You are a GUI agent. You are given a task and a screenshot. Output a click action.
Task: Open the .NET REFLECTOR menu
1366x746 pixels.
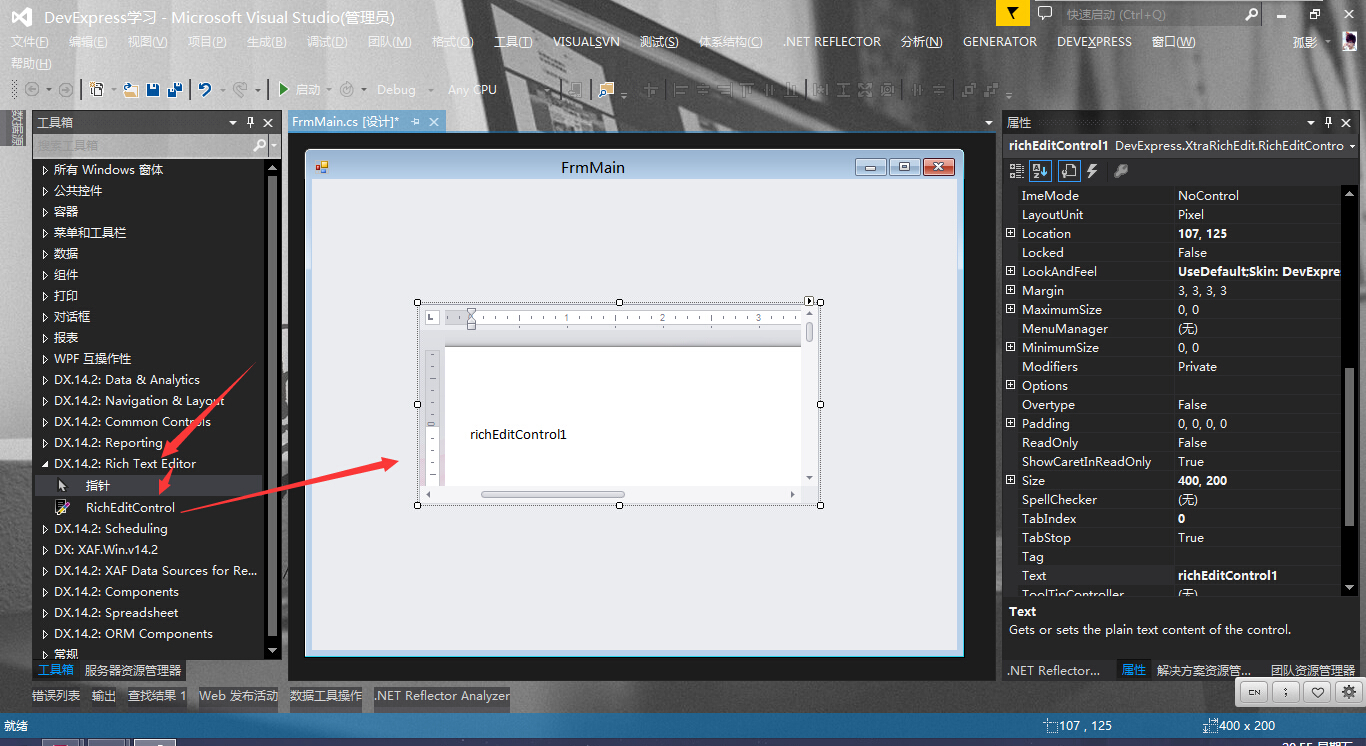(x=832, y=42)
